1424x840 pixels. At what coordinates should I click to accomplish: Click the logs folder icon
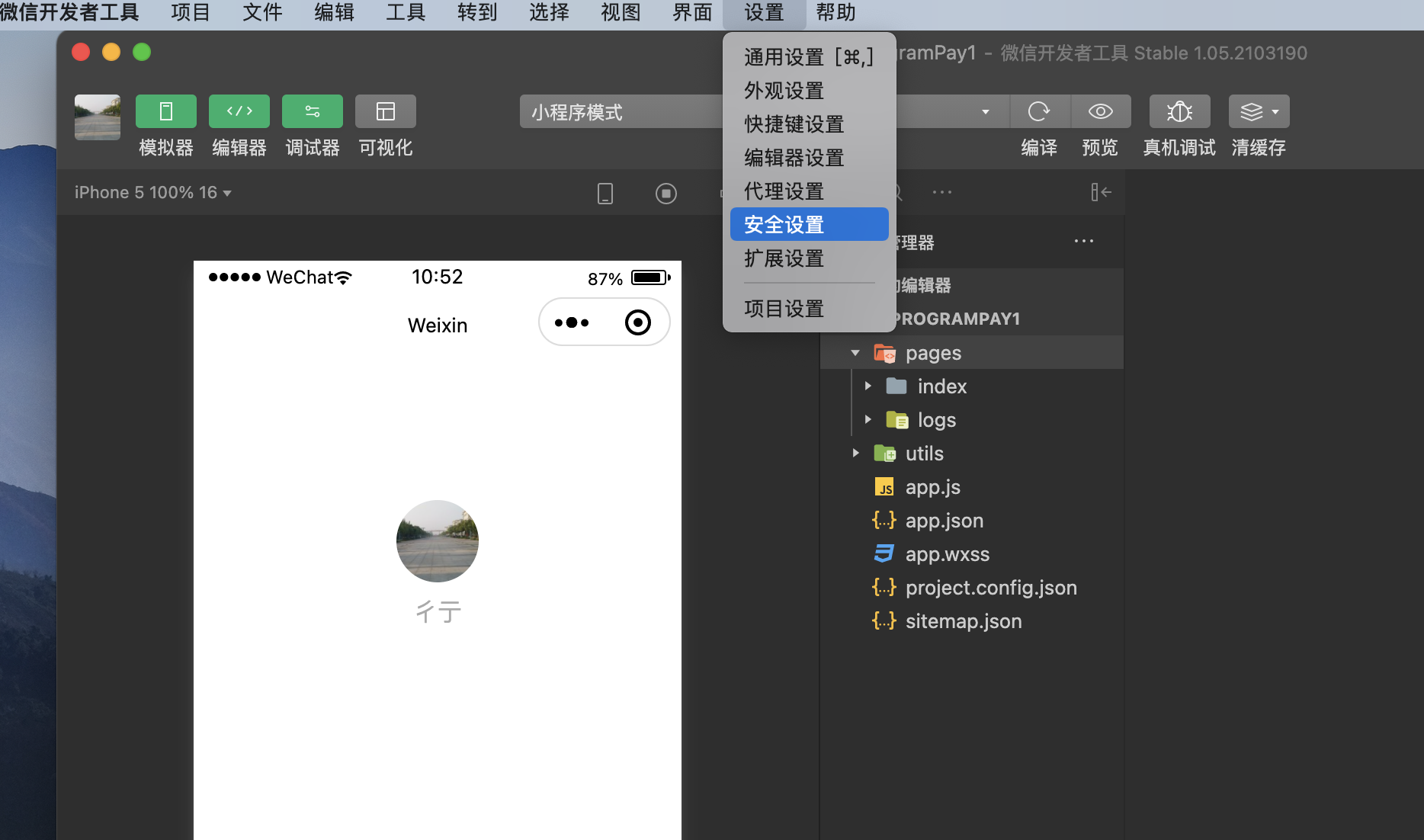tap(896, 420)
